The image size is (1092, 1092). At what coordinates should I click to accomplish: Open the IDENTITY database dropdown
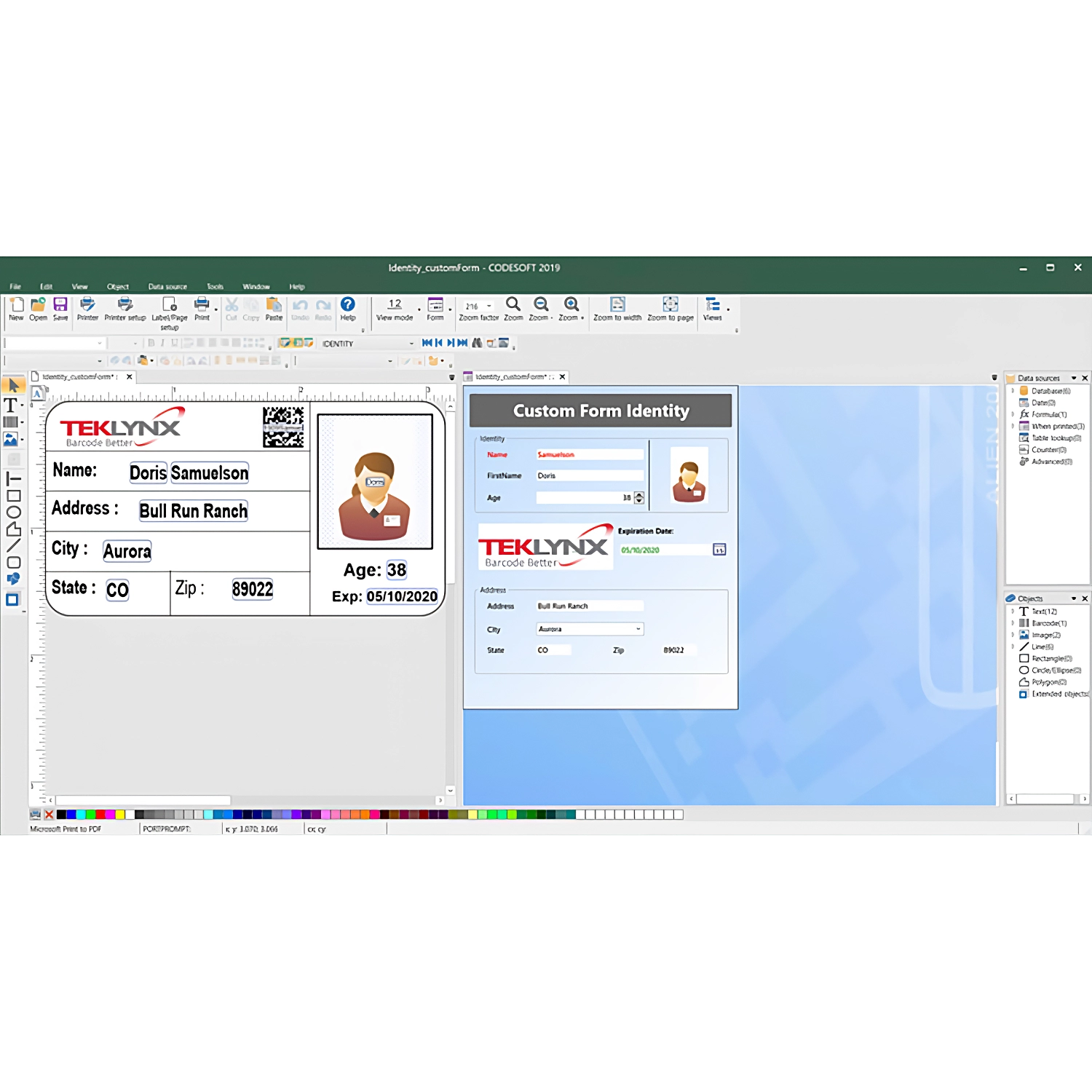click(411, 344)
